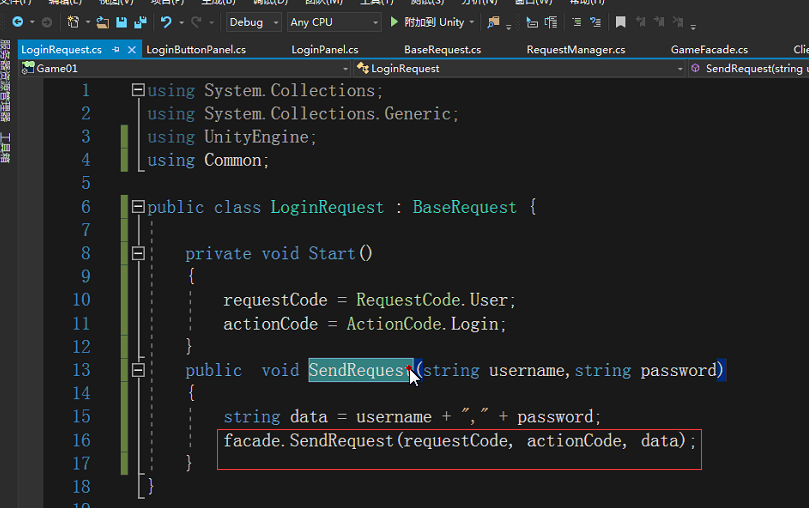Close the LoginRequest.cs tab
The width and height of the screenshot is (809, 508).
pos(132,50)
